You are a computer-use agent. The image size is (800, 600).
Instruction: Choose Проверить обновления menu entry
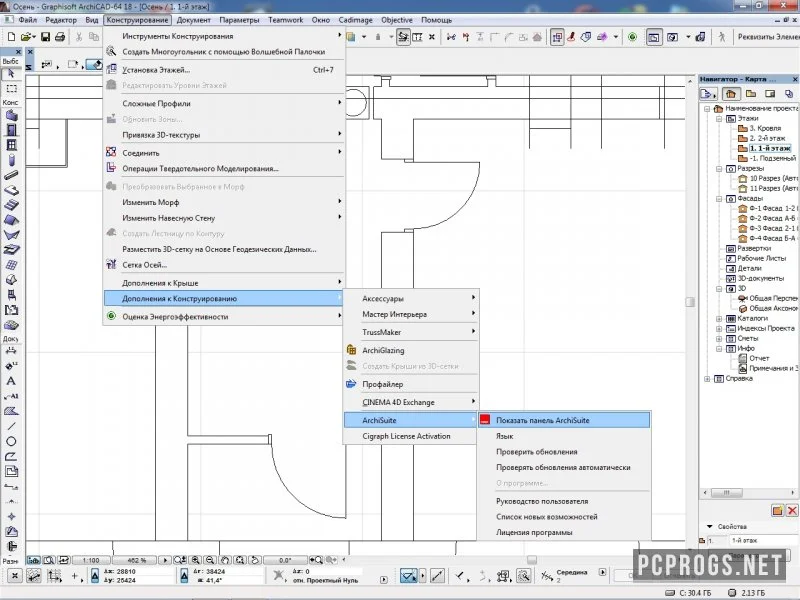[x=564, y=452]
